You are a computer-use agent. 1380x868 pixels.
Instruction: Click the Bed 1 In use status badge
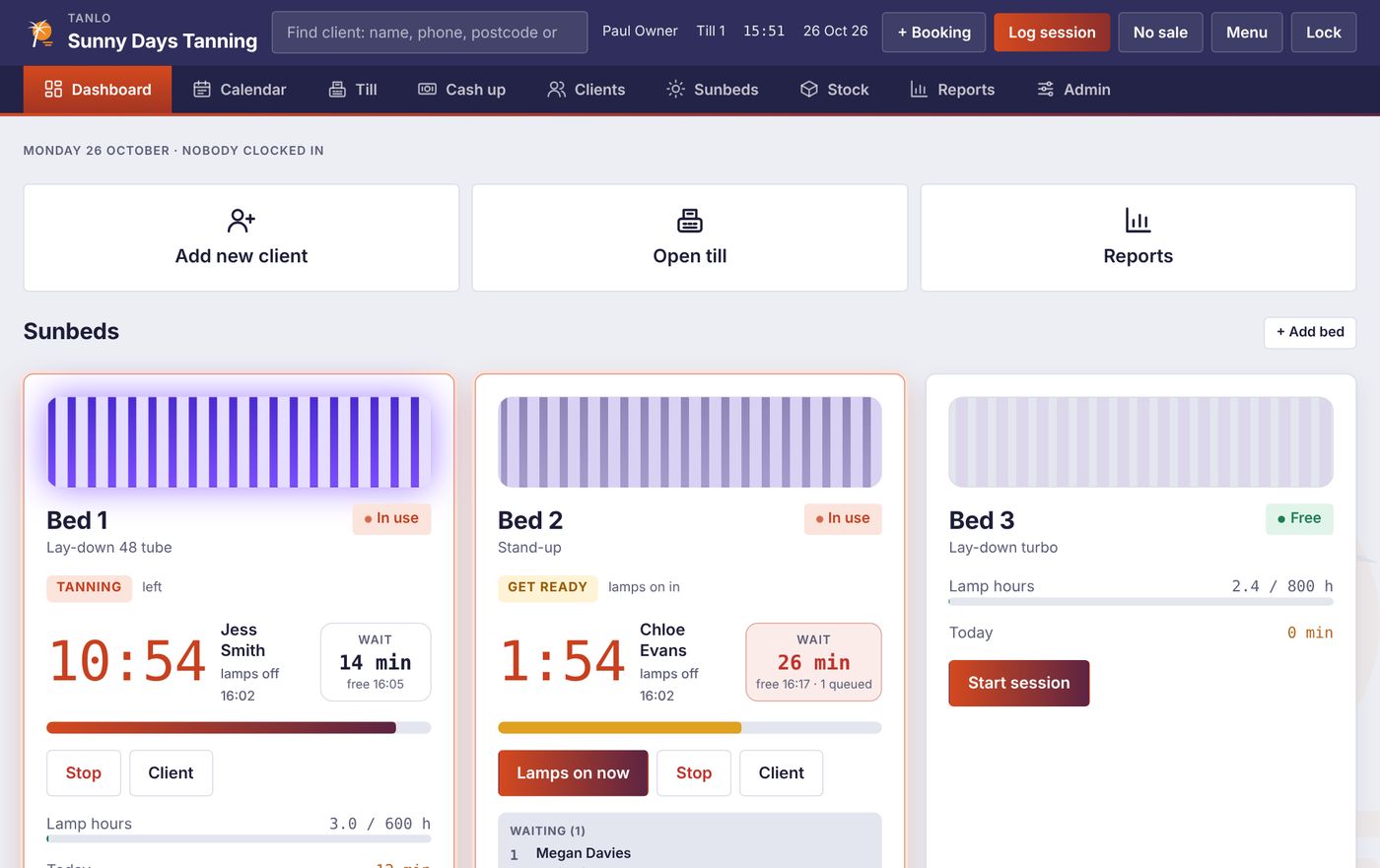(x=391, y=518)
